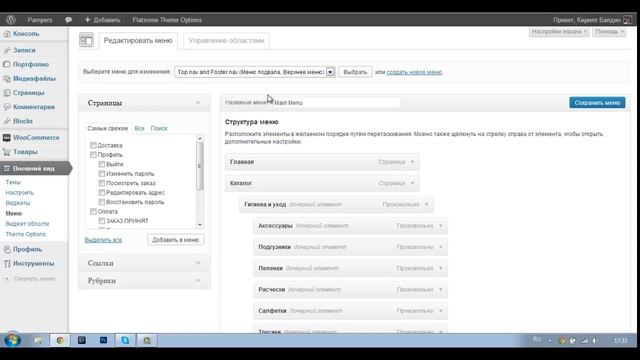The width and height of the screenshot is (640, 360).
Task: Click the Blocks sidebar icon
Action: pos(7,121)
